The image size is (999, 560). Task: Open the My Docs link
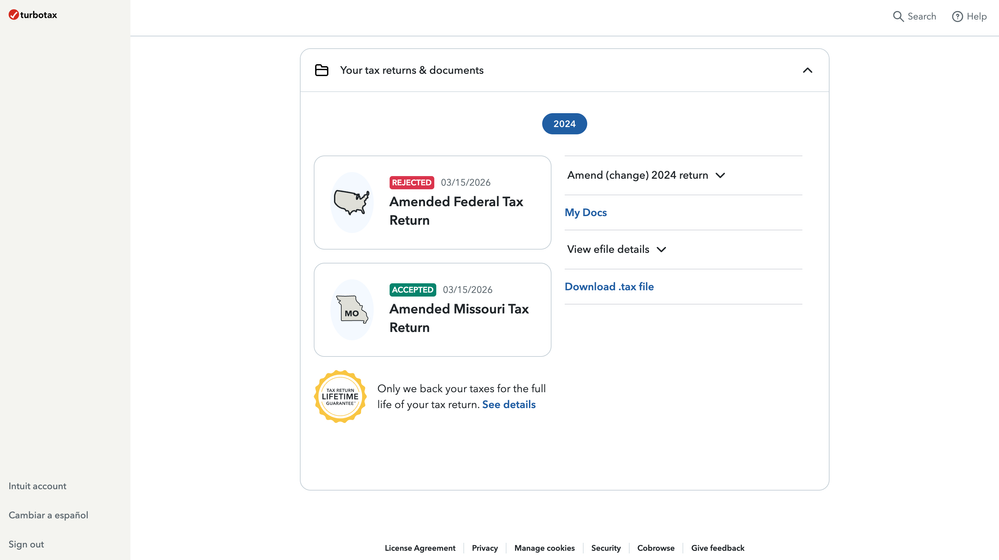pyautogui.click(x=586, y=212)
